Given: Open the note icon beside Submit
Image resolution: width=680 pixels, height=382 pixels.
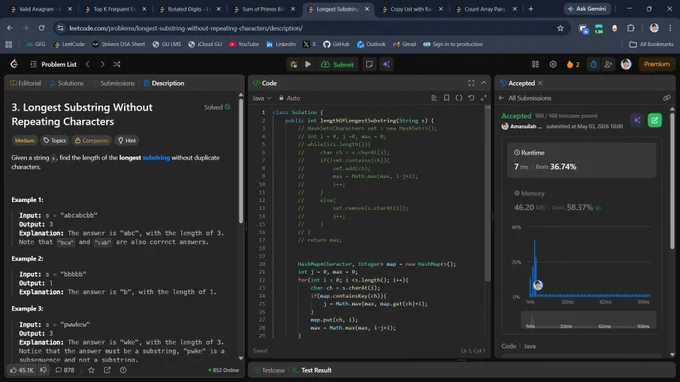Looking at the screenshot, I should tap(369, 64).
